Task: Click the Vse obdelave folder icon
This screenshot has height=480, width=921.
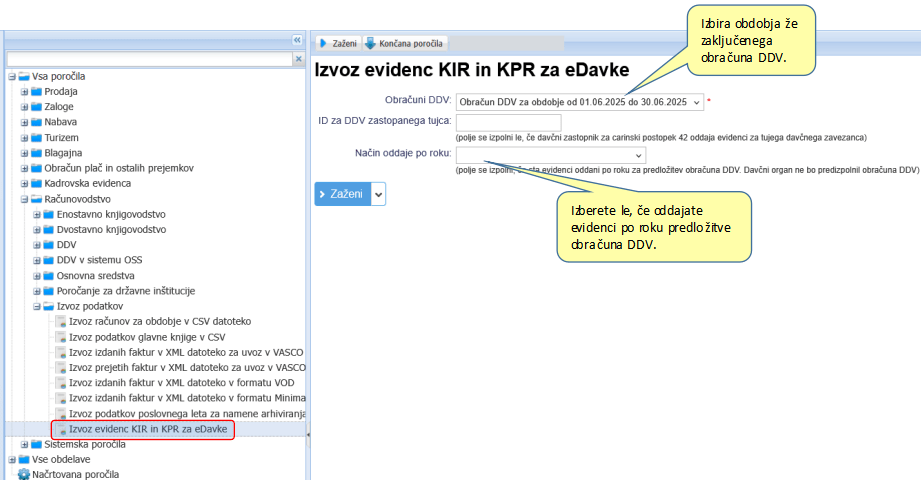Action: pos(24,459)
